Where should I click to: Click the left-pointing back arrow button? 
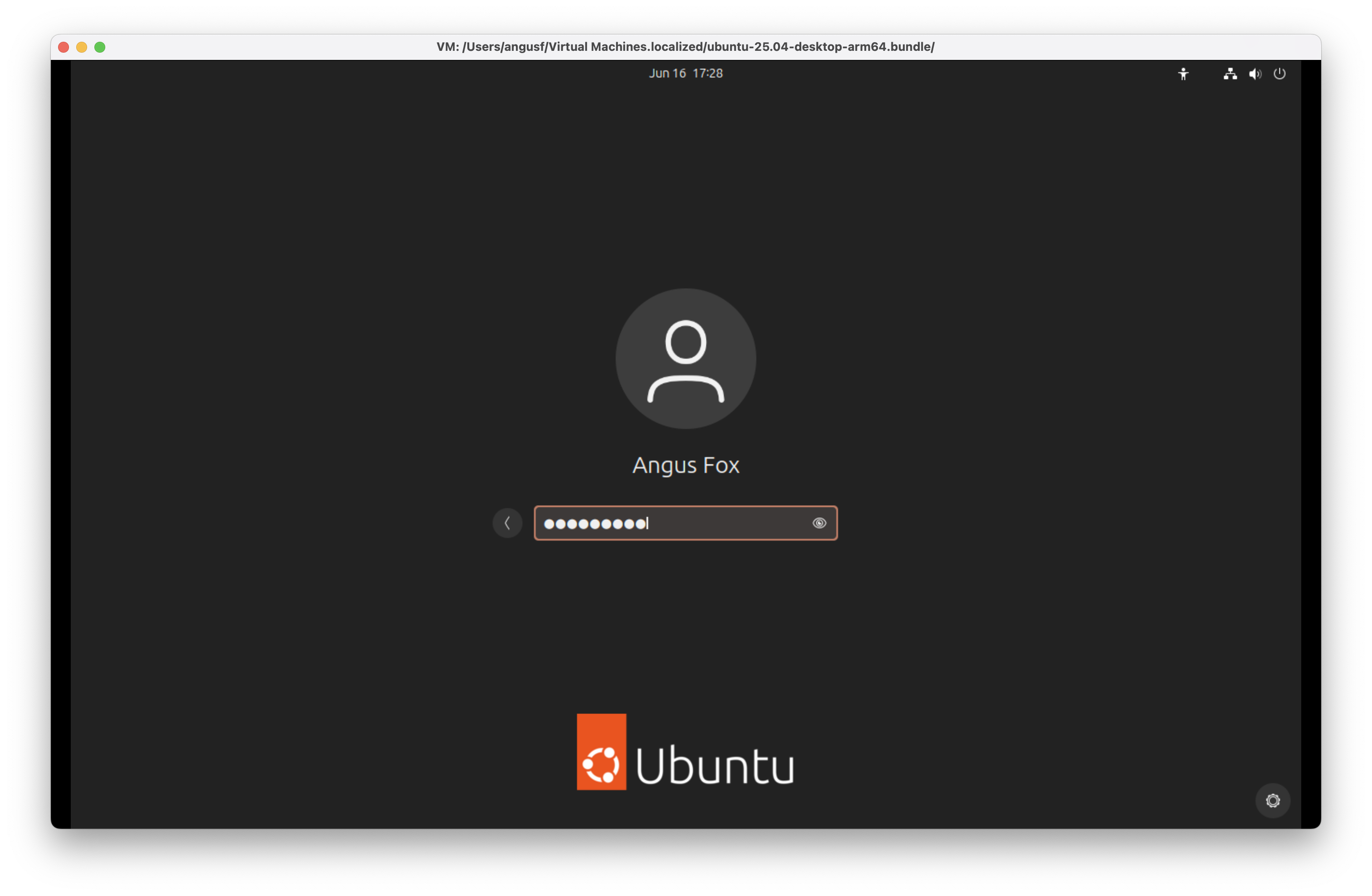click(x=507, y=523)
